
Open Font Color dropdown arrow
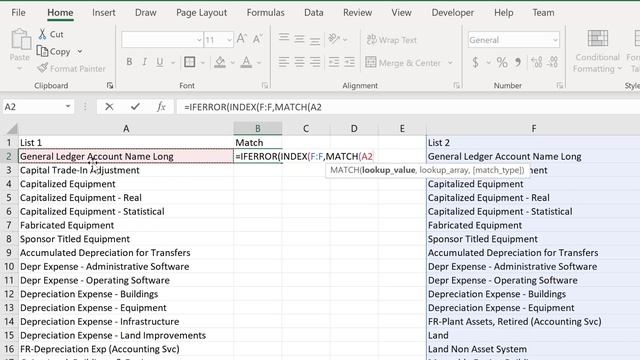coord(259,62)
